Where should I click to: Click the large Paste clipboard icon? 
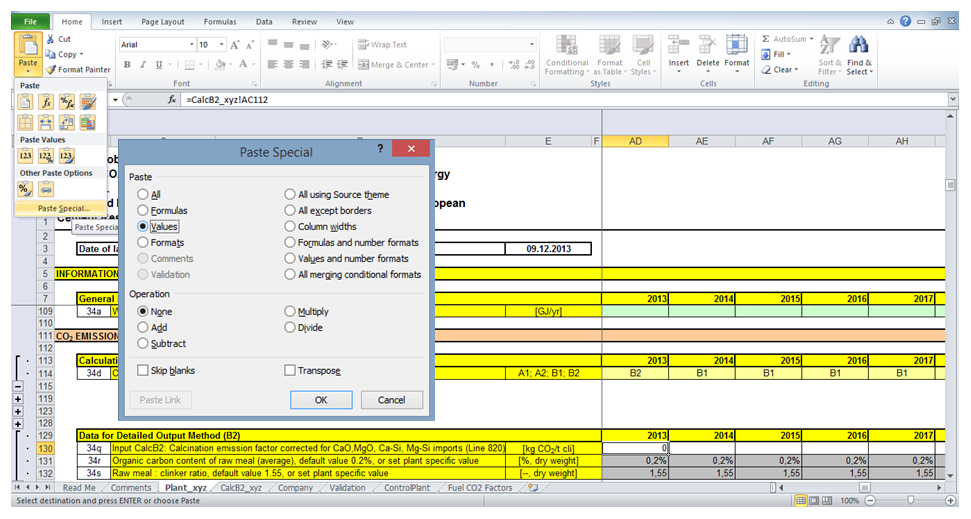(x=27, y=45)
